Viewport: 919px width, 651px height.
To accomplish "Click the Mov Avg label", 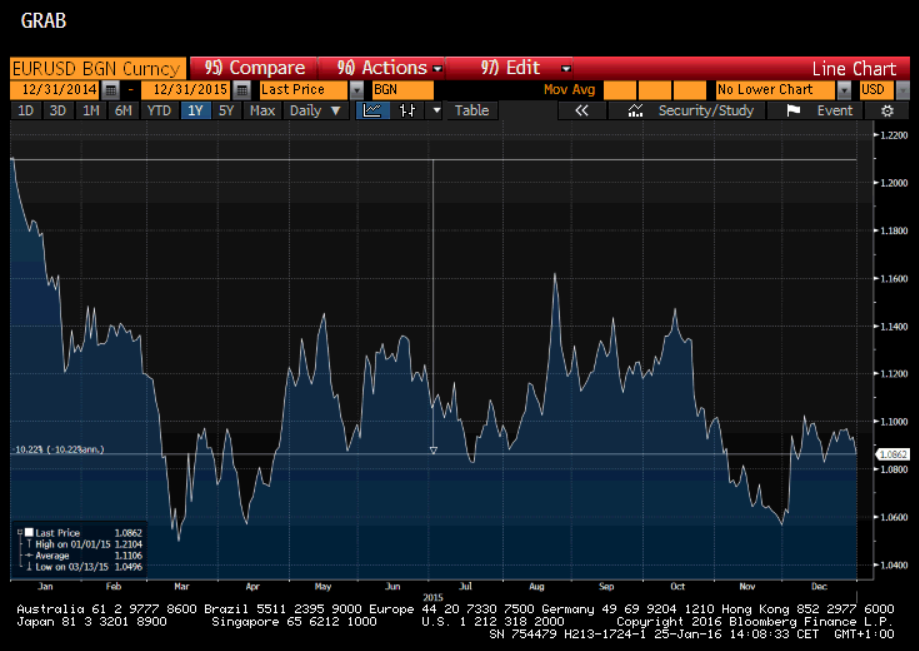I will tap(569, 90).
